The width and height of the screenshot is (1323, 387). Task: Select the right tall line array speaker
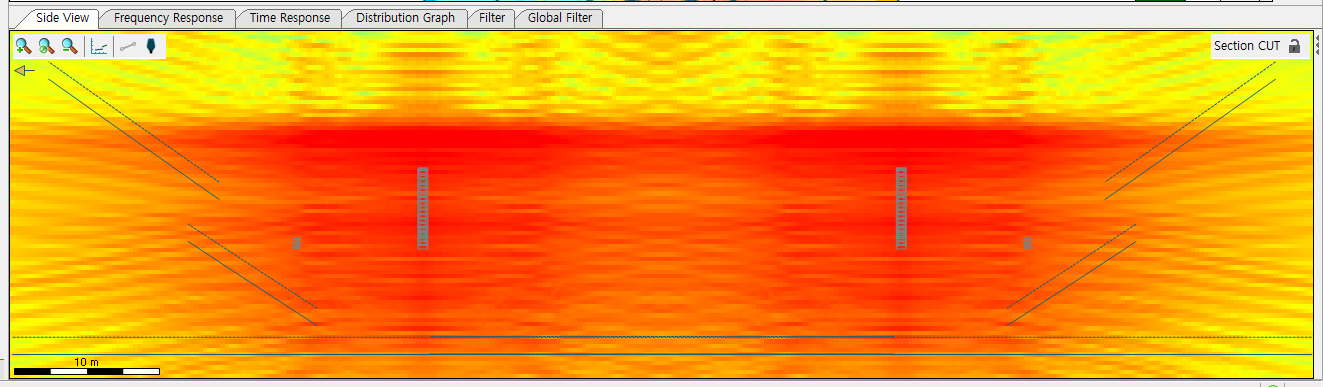point(901,208)
